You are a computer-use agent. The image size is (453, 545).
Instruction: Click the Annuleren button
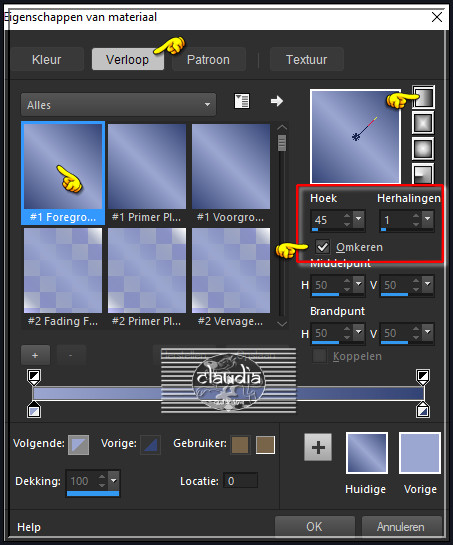click(401, 527)
